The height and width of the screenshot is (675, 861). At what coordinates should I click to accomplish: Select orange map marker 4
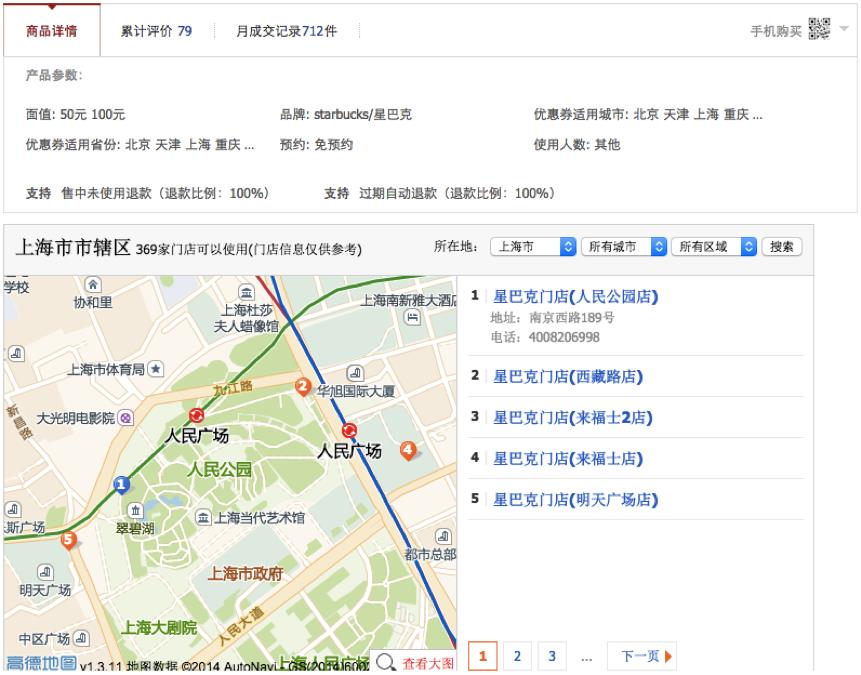coord(407,450)
